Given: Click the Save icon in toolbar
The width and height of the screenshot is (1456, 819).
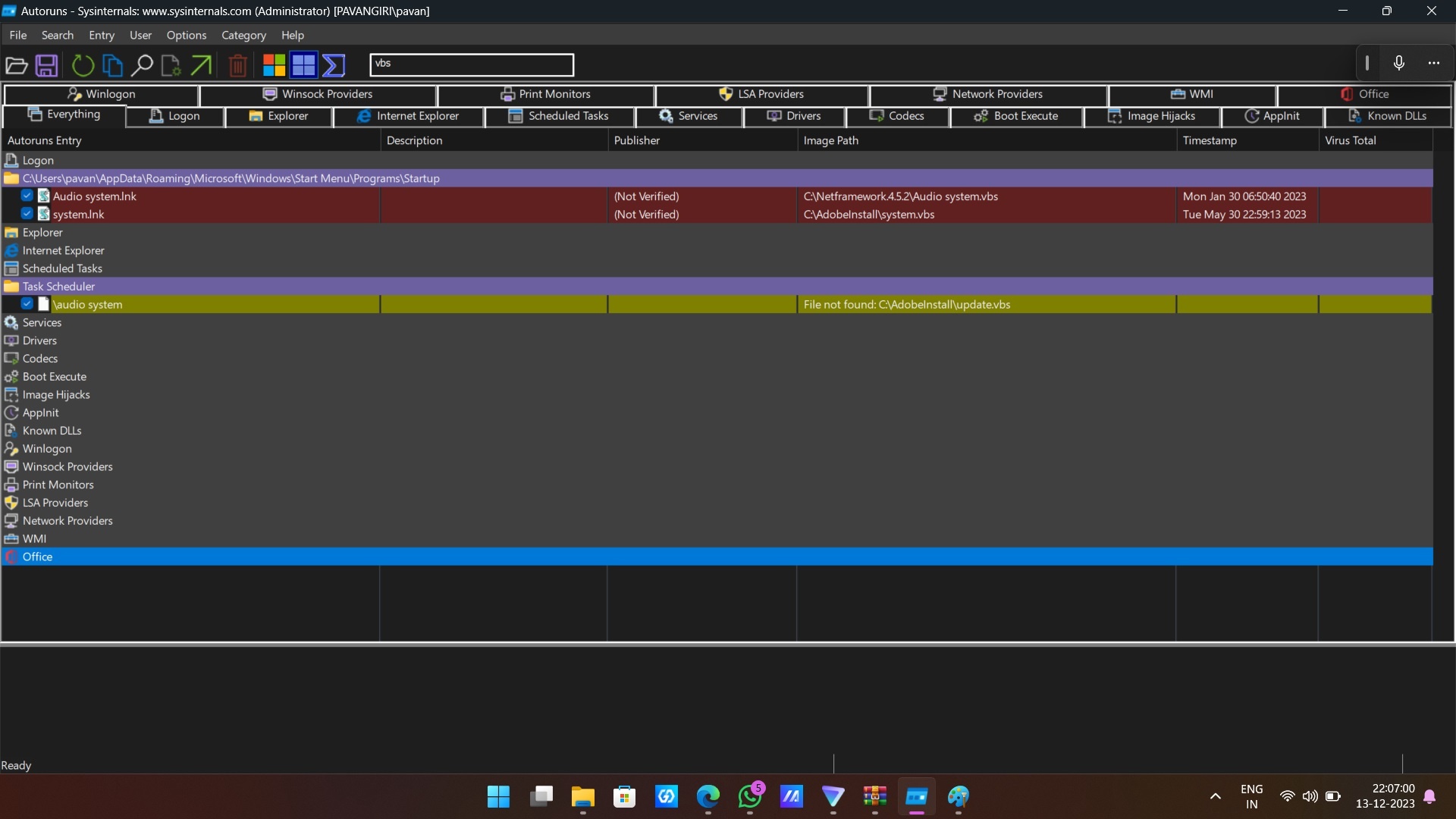Looking at the screenshot, I should click(x=46, y=66).
